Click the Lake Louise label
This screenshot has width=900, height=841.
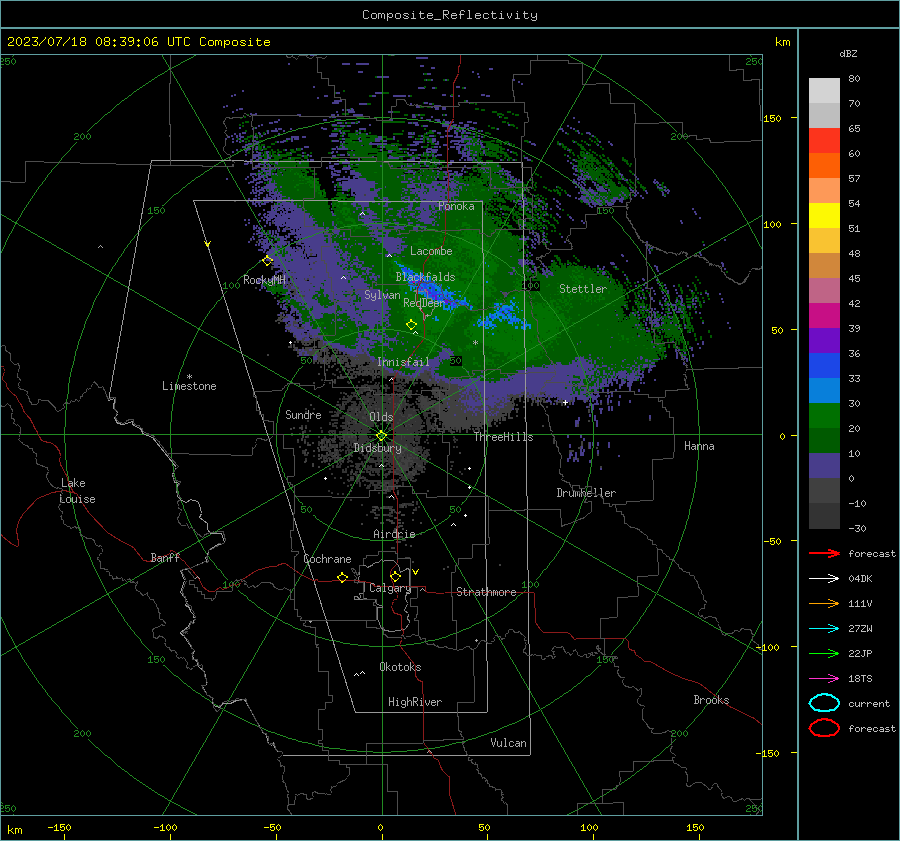[77, 491]
